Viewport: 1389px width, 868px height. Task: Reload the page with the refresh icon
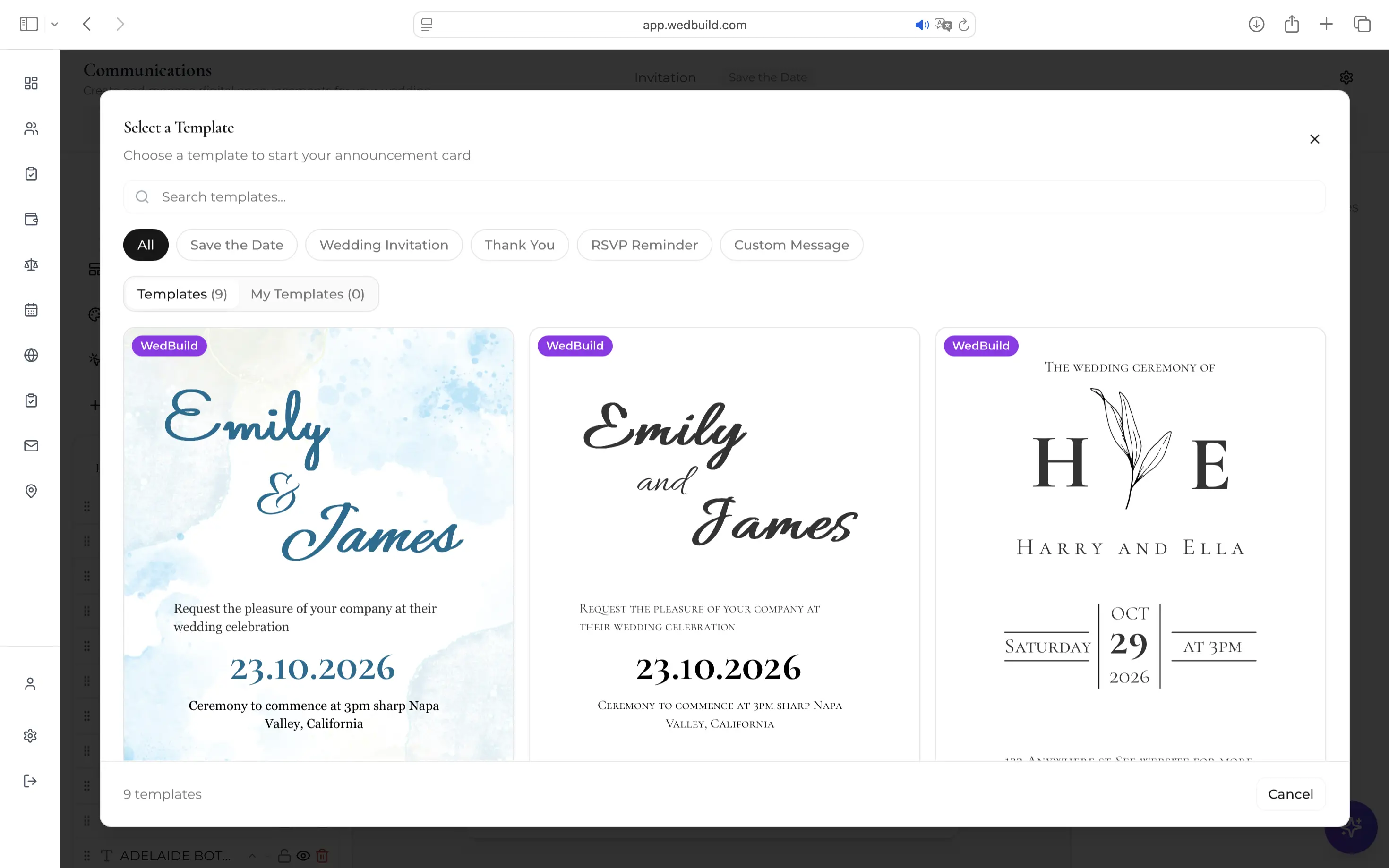click(964, 25)
